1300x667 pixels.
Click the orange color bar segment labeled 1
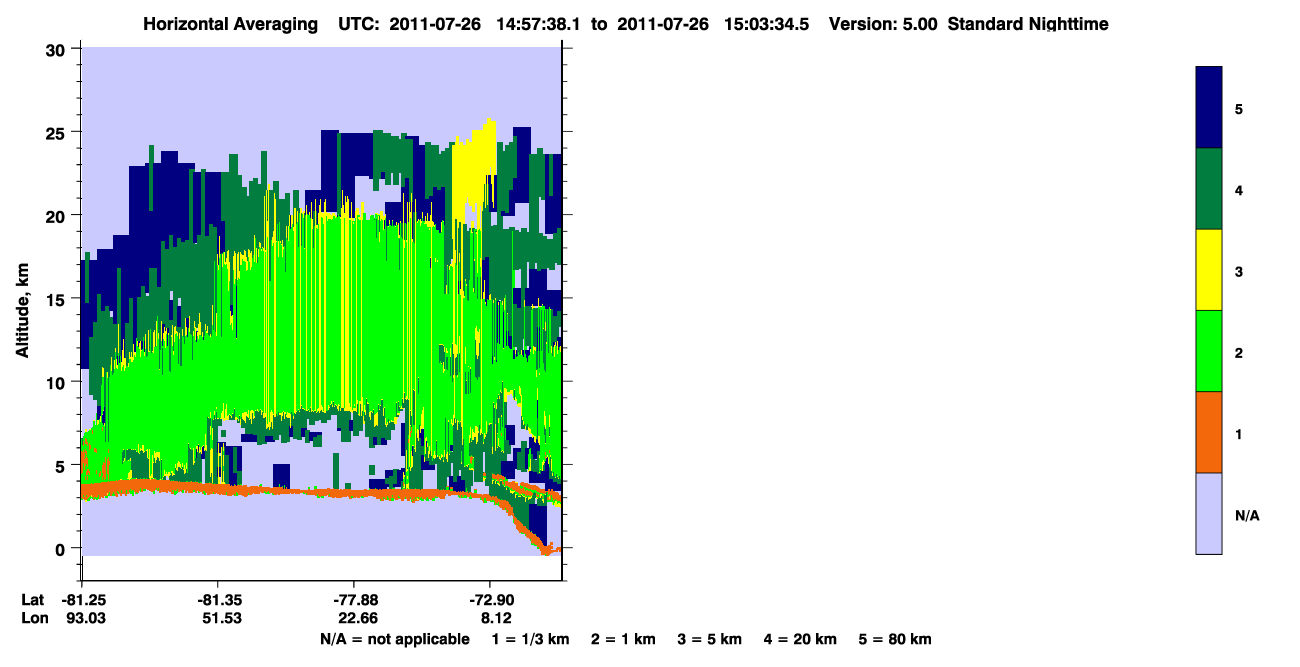[x=1208, y=432]
